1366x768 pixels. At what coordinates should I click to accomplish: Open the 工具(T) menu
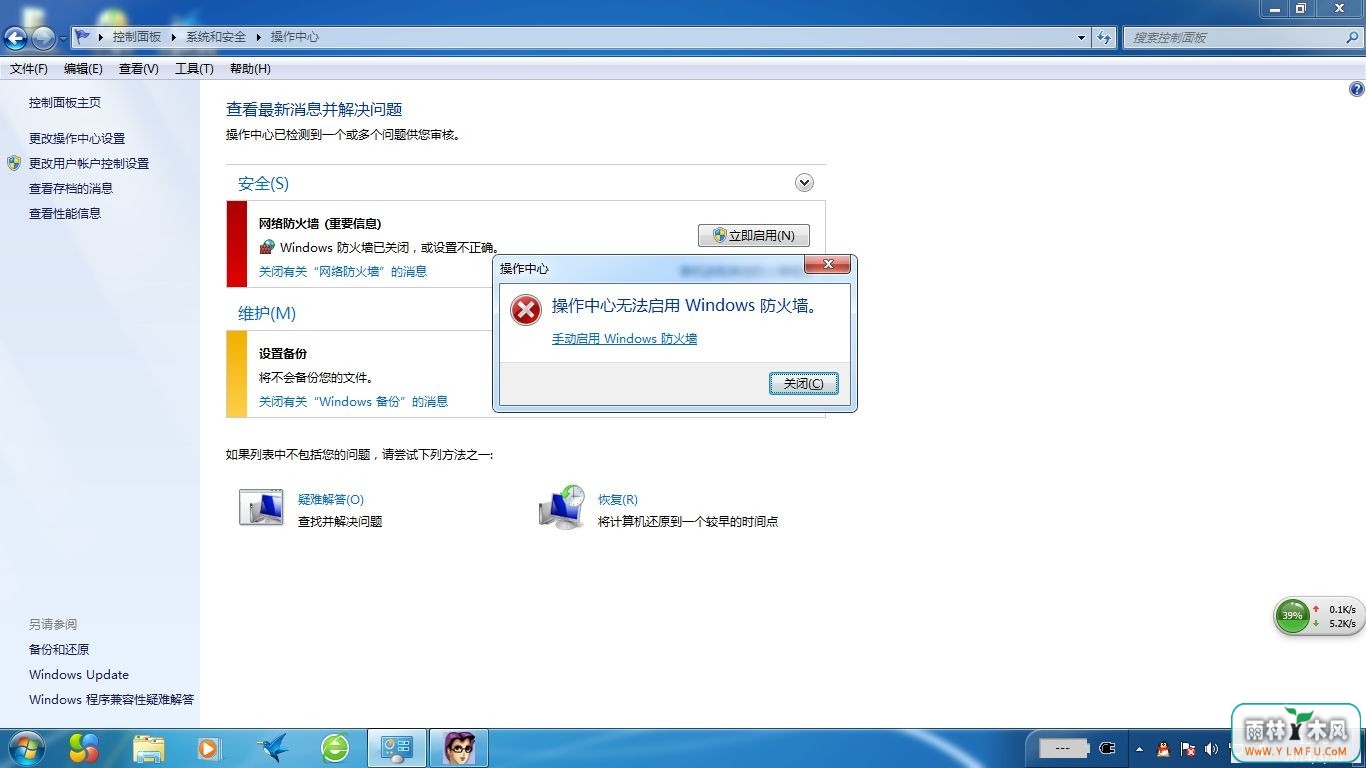click(x=194, y=69)
